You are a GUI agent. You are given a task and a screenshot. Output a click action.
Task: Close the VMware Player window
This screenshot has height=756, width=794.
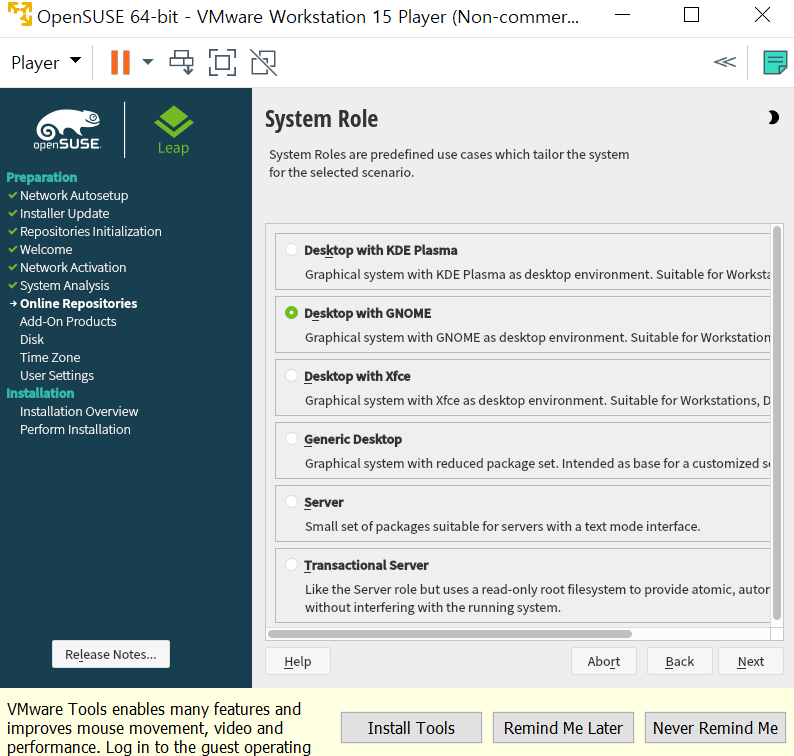pyautogui.click(x=762, y=15)
